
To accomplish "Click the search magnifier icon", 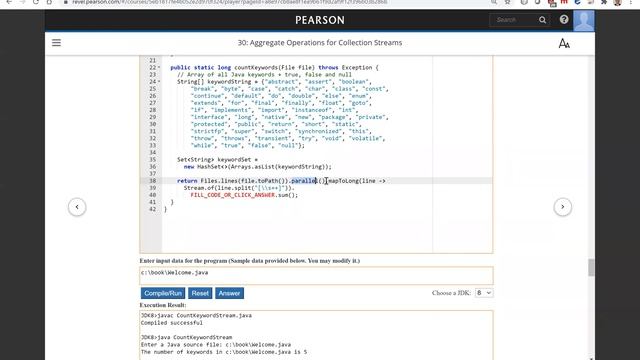I will 542,20.
